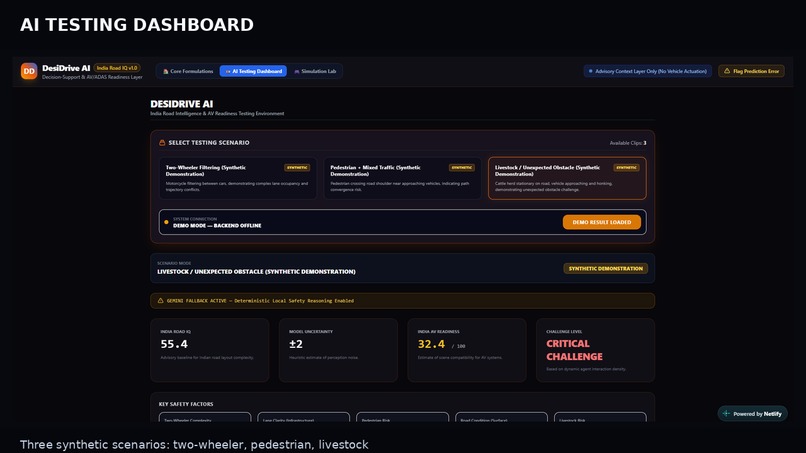Click the Key Safety Factors heading
This screenshot has width=806, height=453.
click(x=186, y=404)
